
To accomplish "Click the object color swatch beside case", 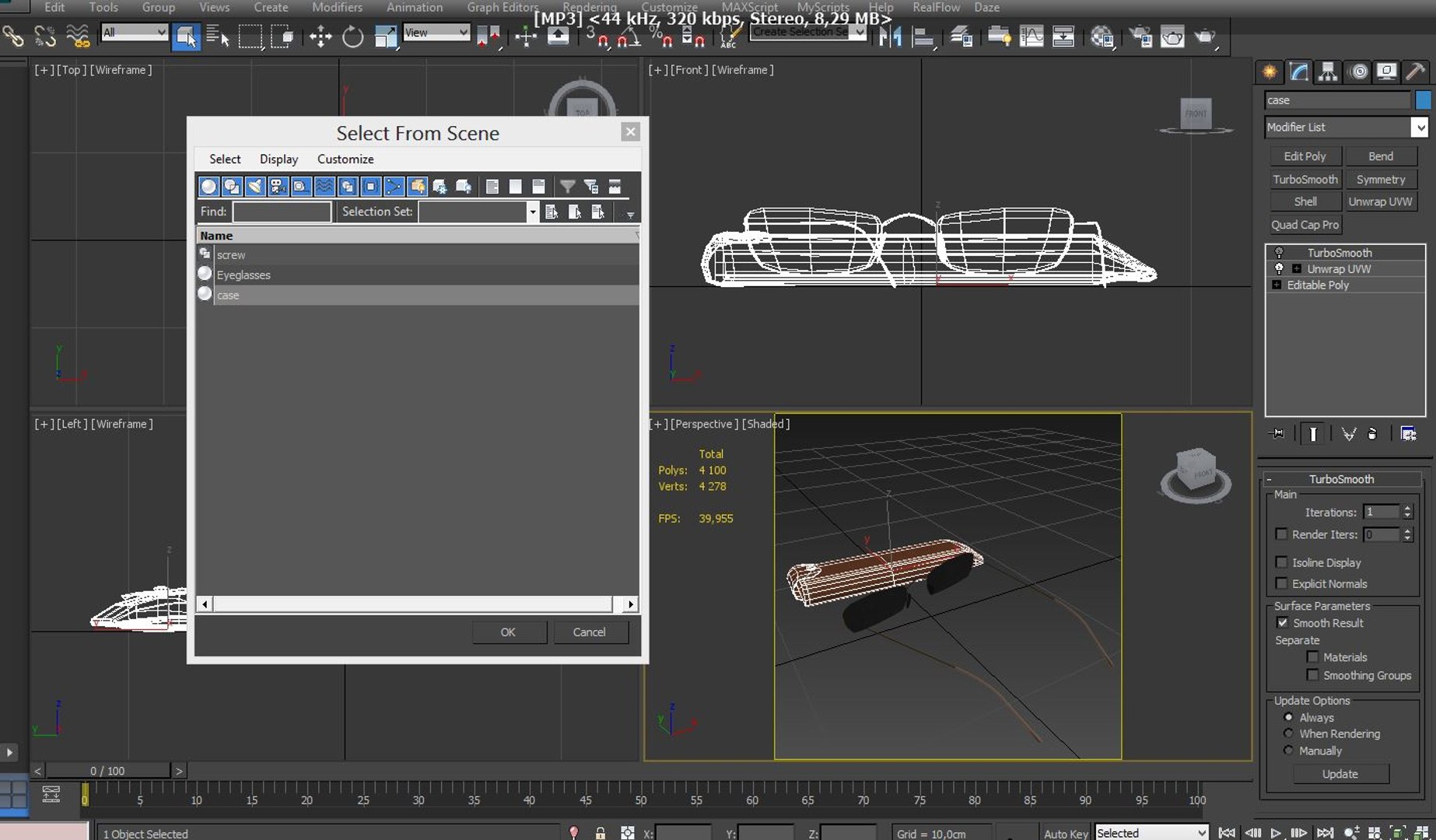I will pyautogui.click(x=1423, y=100).
